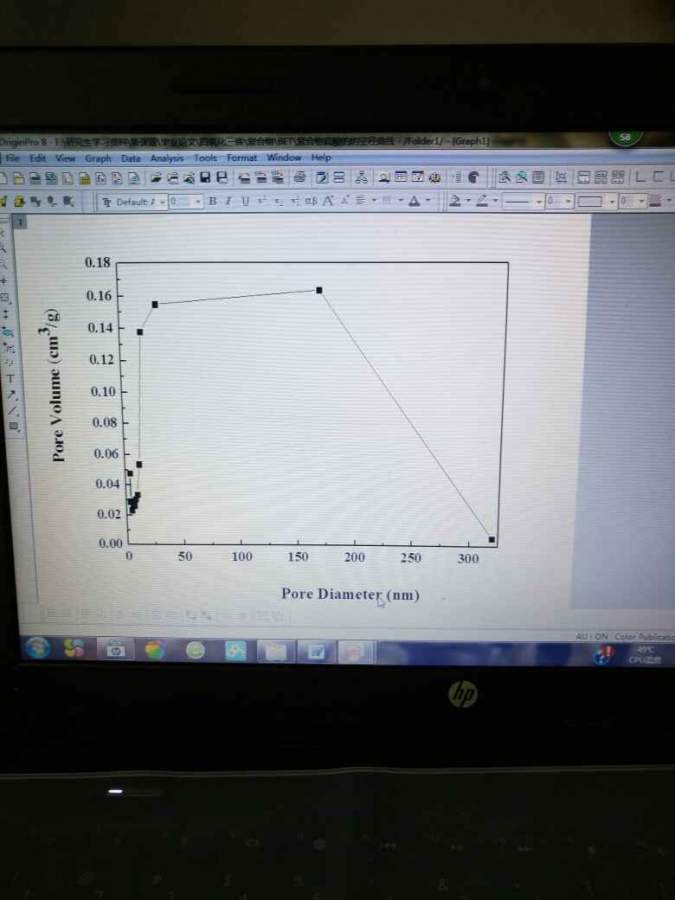
Task: Rescale the graph axes with the Rescale icon
Action: (x=561, y=177)
